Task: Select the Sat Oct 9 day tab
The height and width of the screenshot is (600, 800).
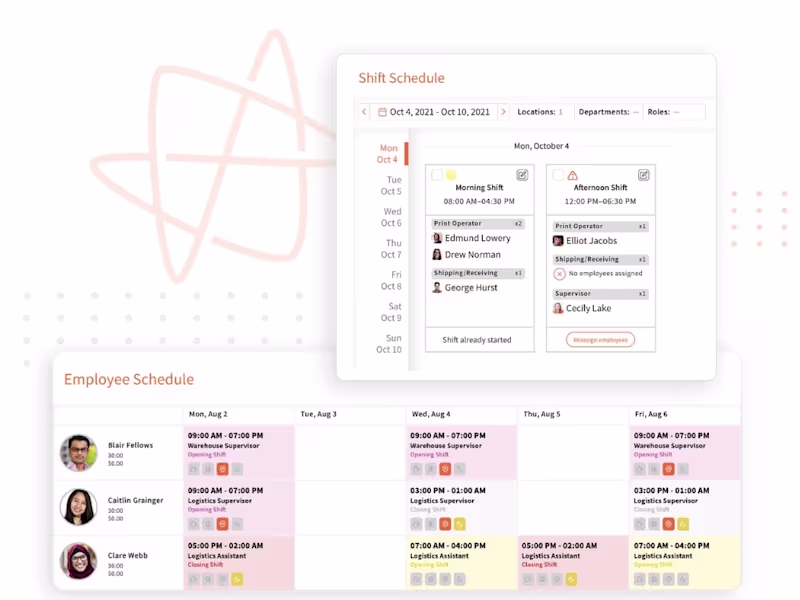Action: tap(391, 312)
